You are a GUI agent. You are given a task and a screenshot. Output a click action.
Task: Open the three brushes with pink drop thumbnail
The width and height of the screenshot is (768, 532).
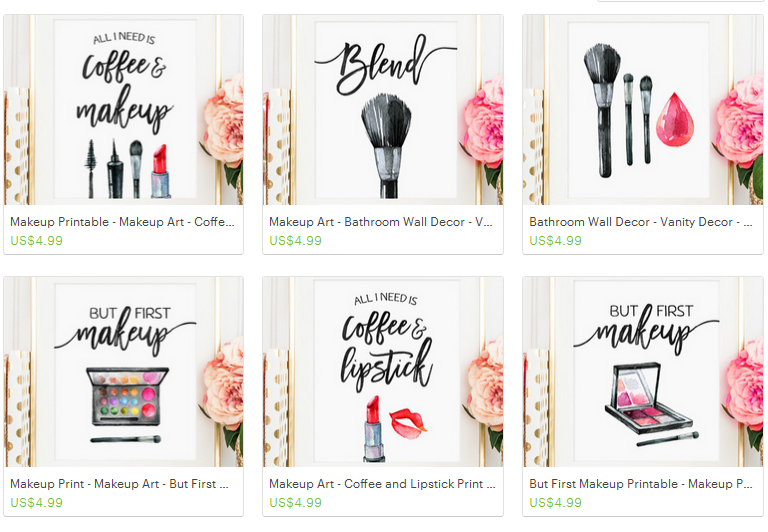click(643, 110)
